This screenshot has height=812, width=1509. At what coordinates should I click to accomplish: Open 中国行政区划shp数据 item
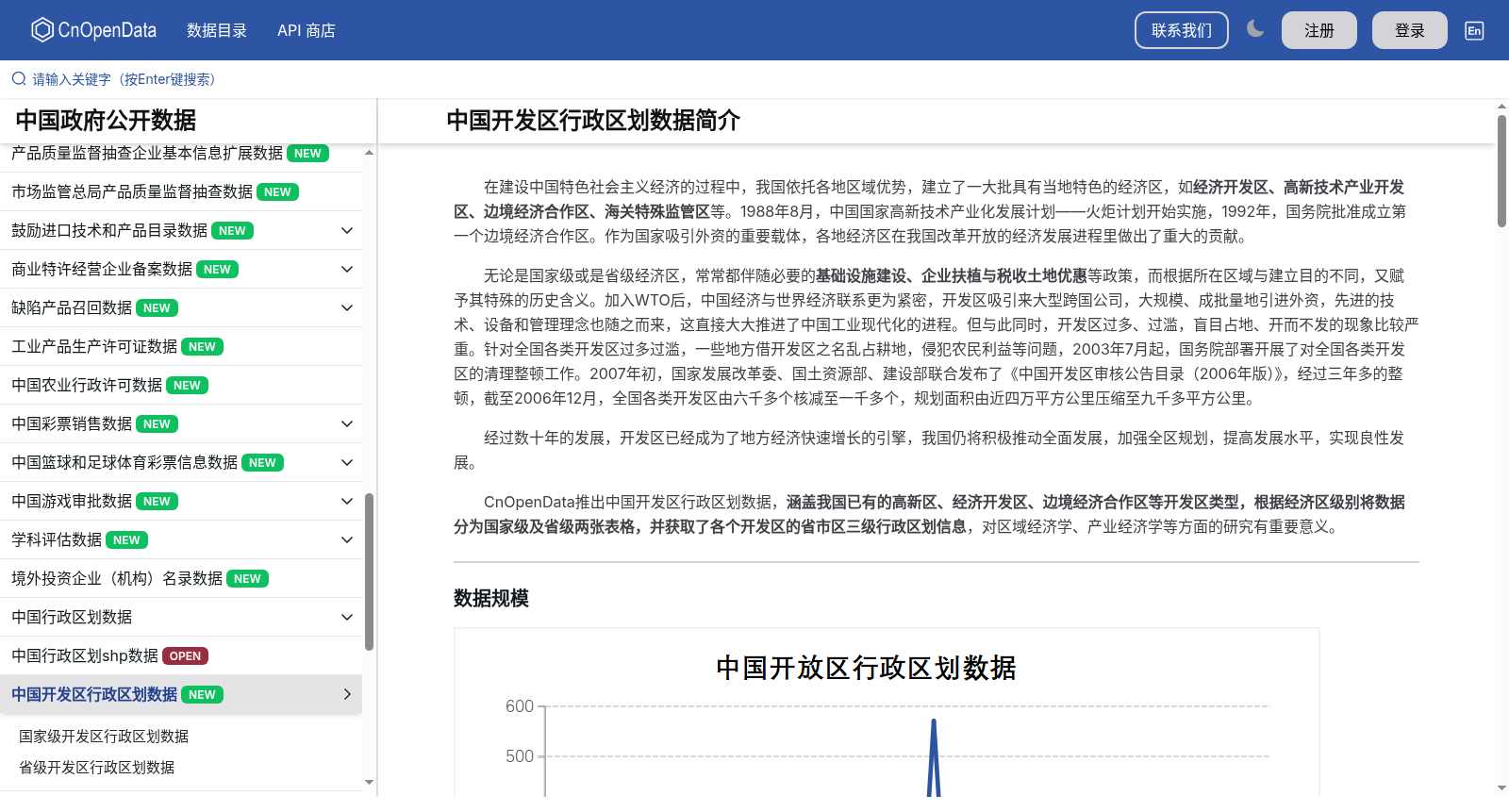(85, 656)
